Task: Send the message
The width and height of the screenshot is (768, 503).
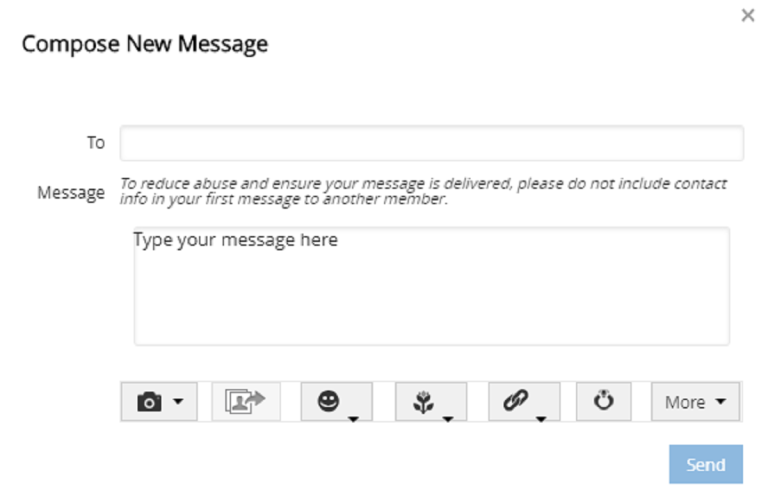Action: tap(705, 465)
